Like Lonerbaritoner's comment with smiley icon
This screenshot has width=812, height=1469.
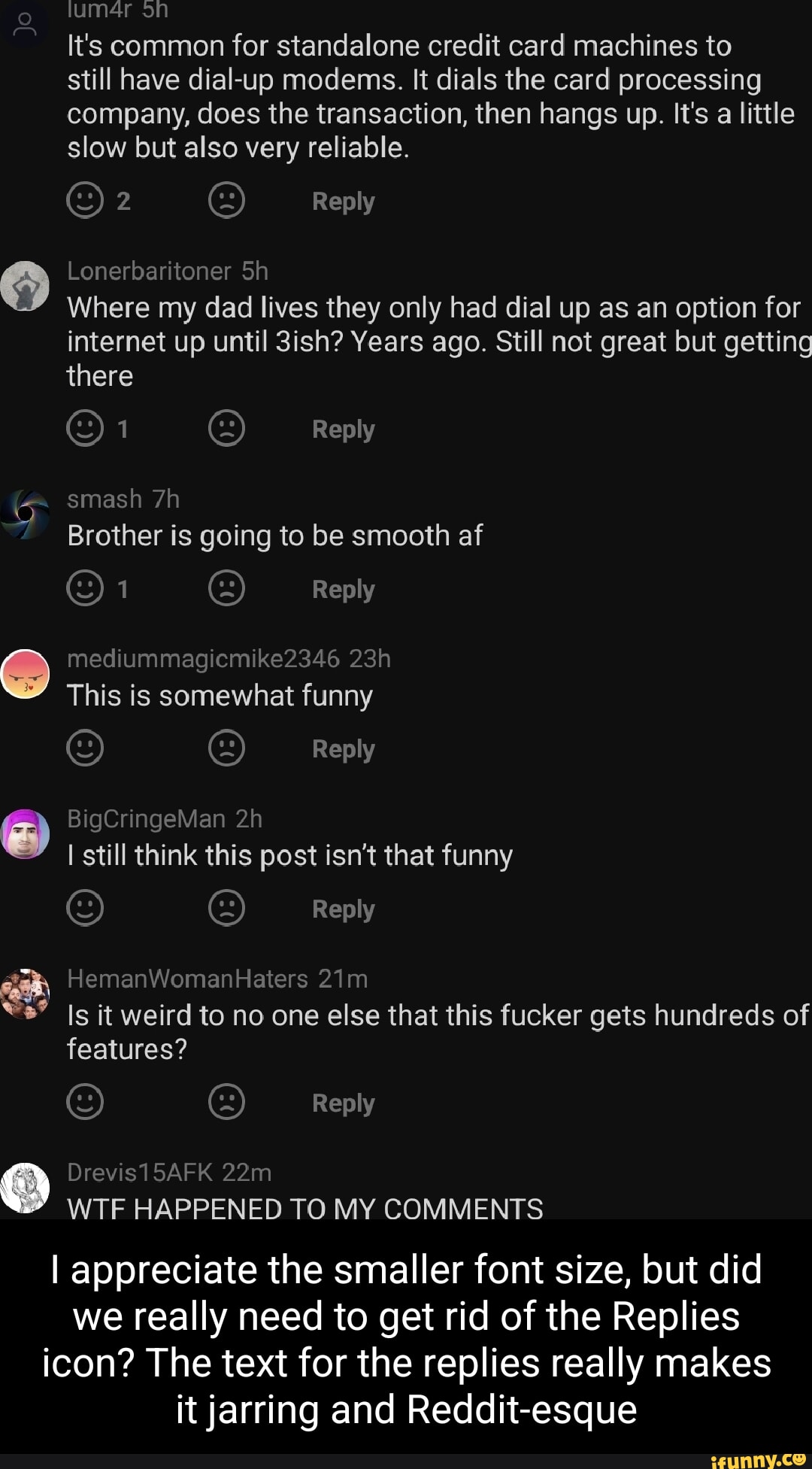pos(85,429)
